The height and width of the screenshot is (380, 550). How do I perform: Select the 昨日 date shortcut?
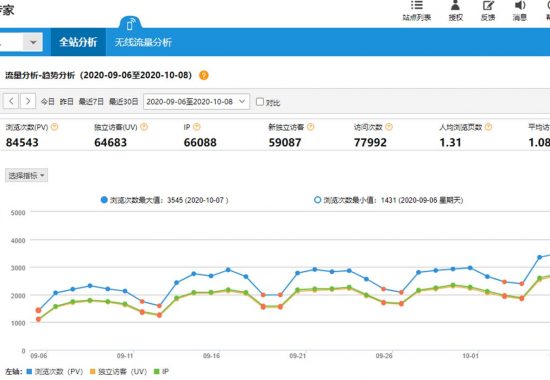click(x=66, y=102)
